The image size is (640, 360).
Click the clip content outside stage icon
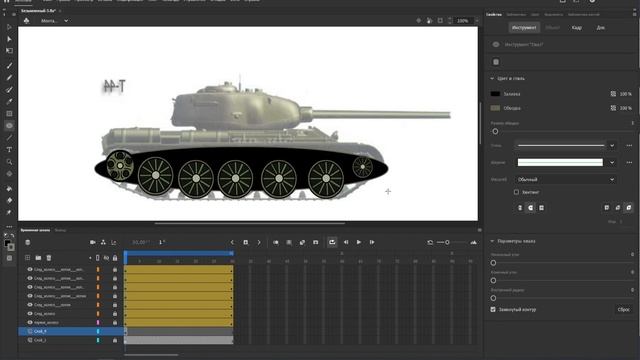coord(440,20)
